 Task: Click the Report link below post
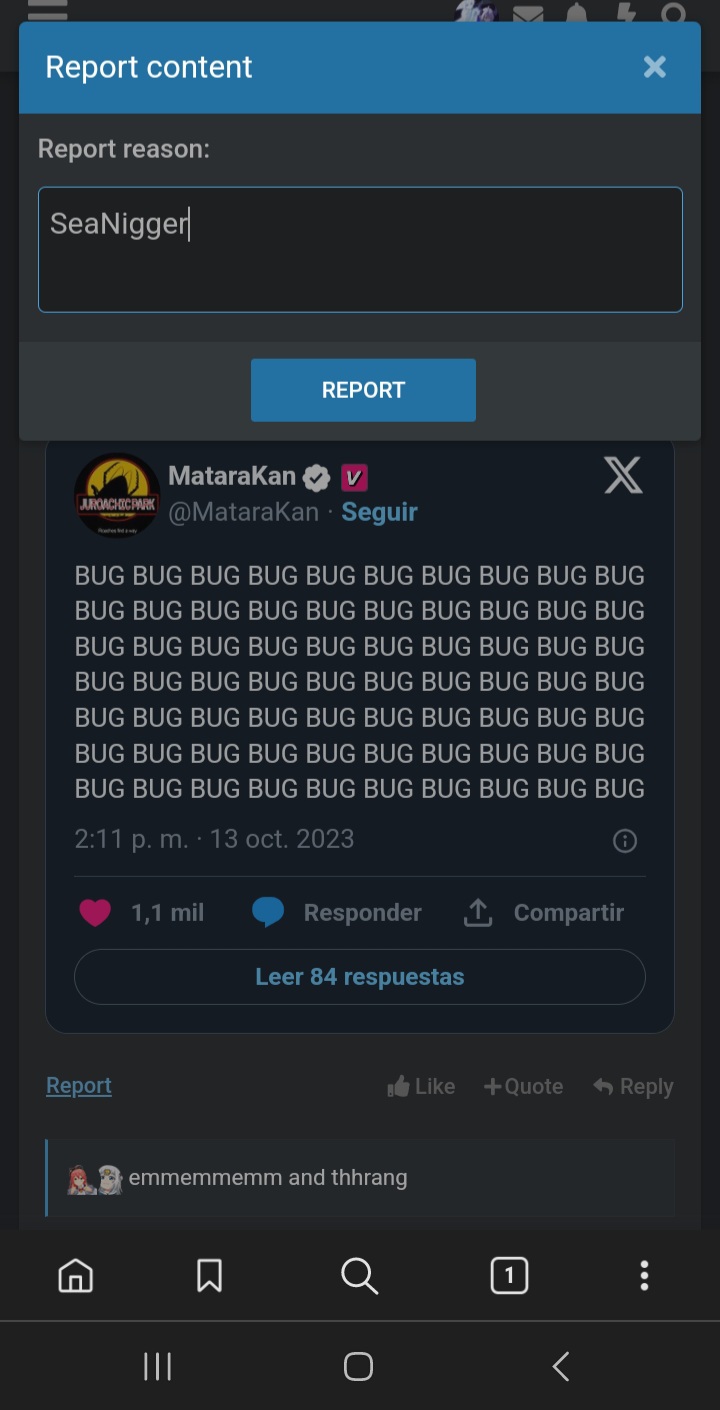tap(79, 1085)
